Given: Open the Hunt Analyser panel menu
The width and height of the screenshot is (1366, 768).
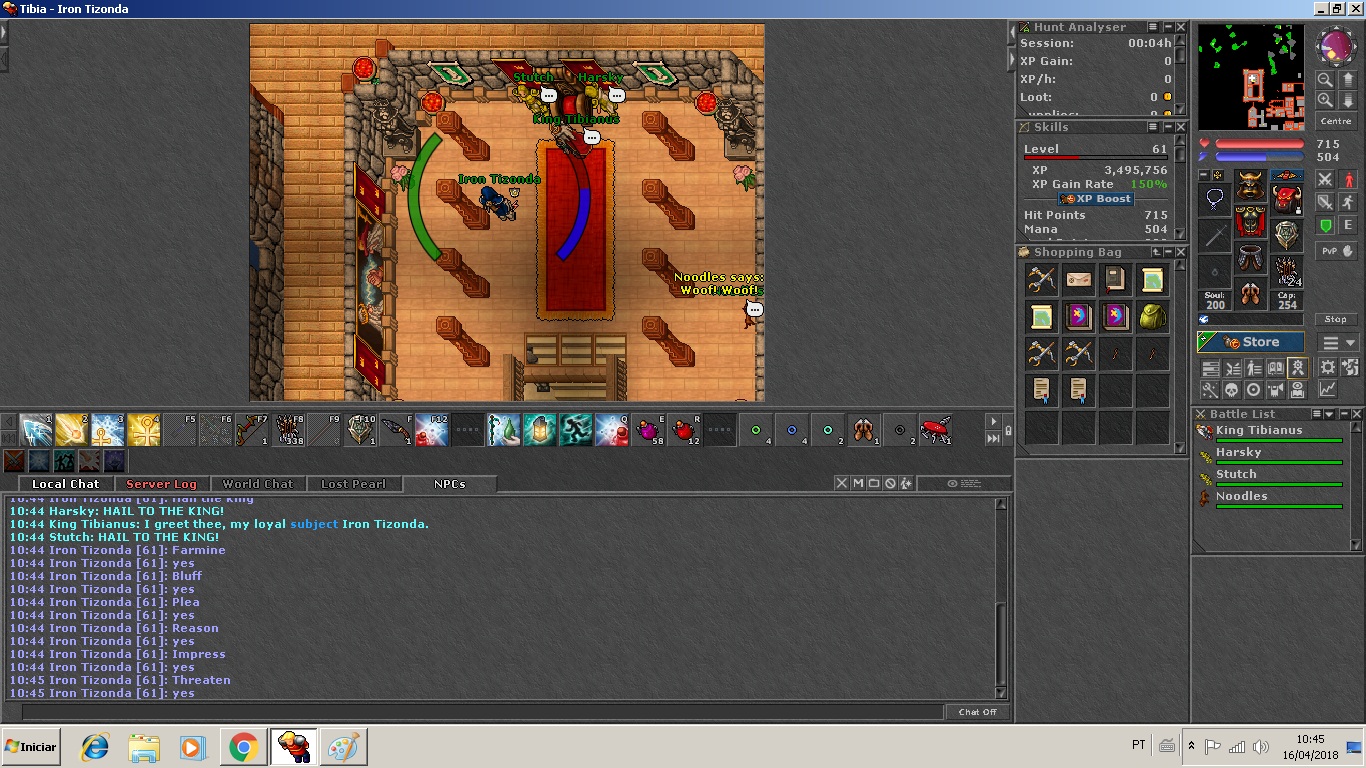Looking at the screenshot, I should (x=1153, y=27).
